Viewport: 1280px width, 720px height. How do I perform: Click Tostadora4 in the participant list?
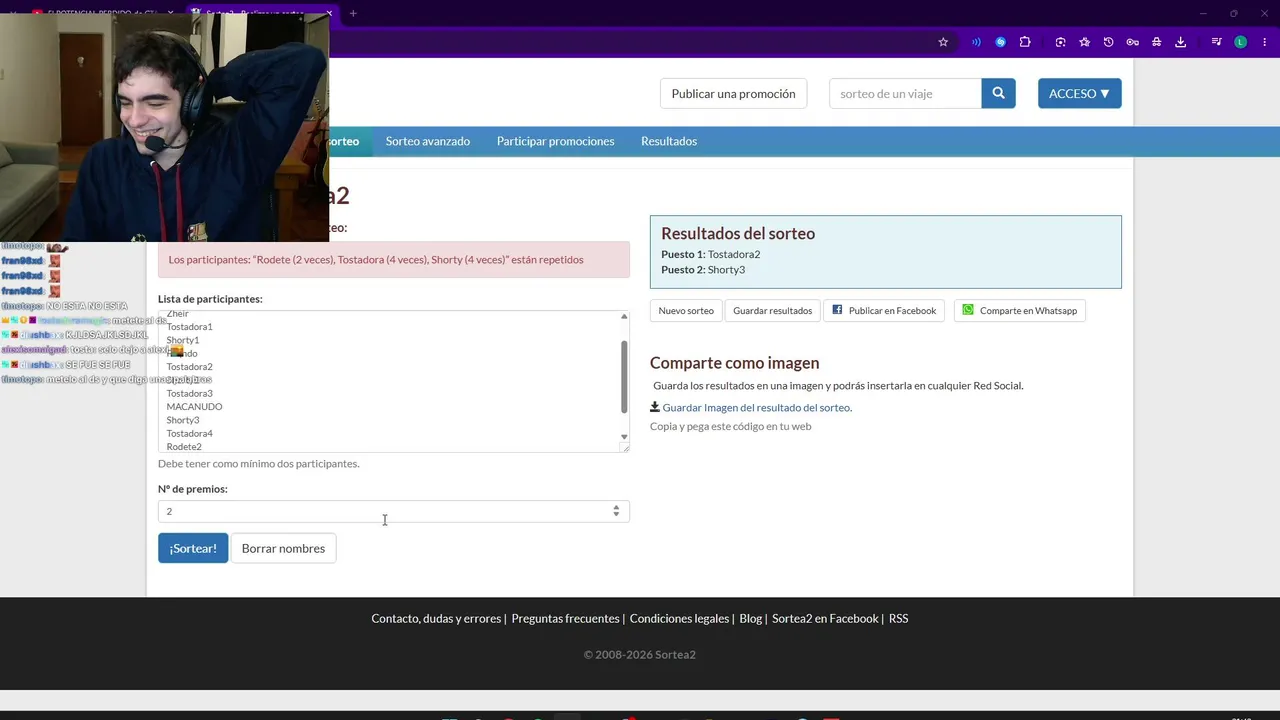(189, 433)
